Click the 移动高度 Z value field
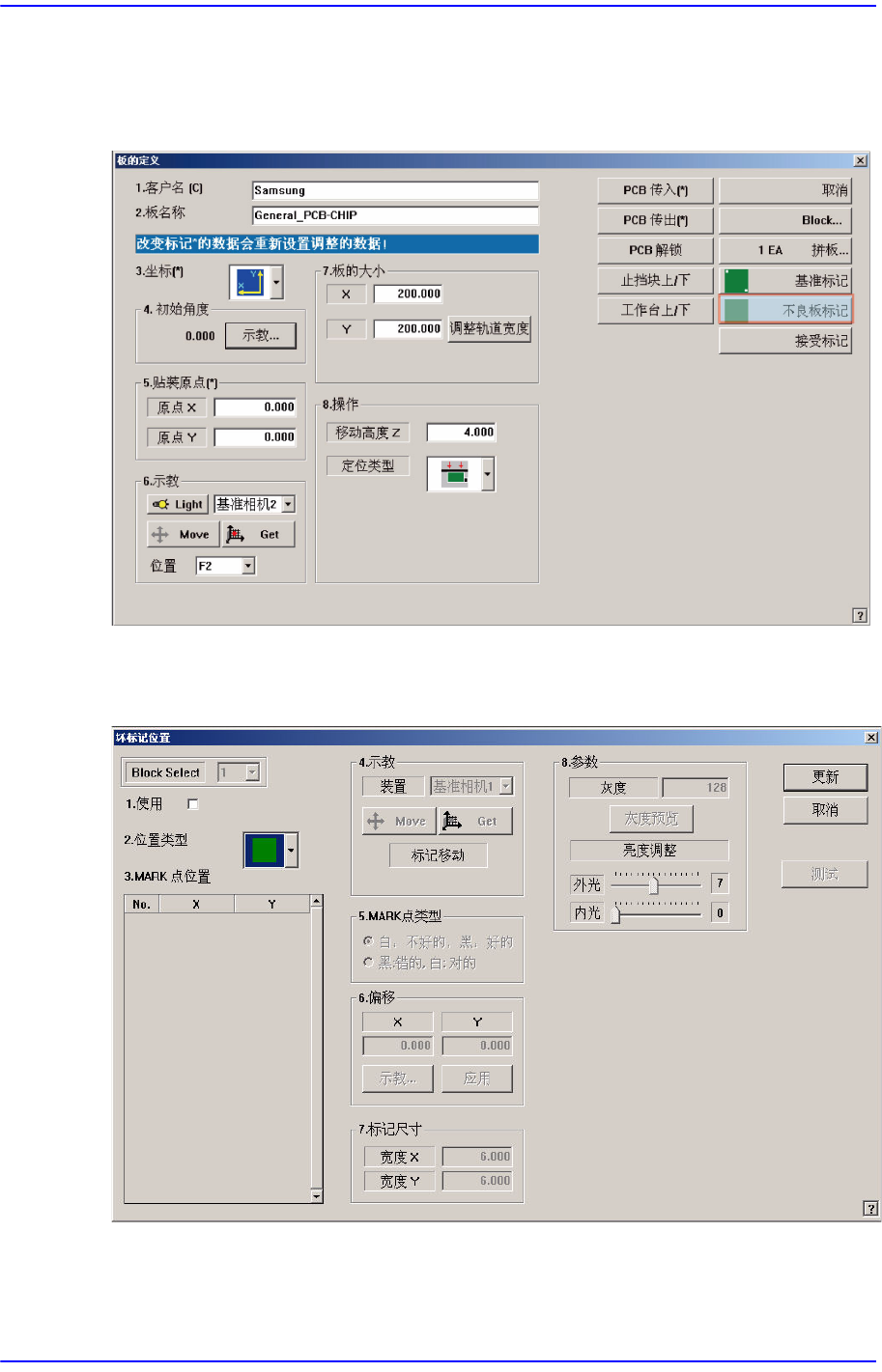The image size is (882, 1372). point(462,433)
